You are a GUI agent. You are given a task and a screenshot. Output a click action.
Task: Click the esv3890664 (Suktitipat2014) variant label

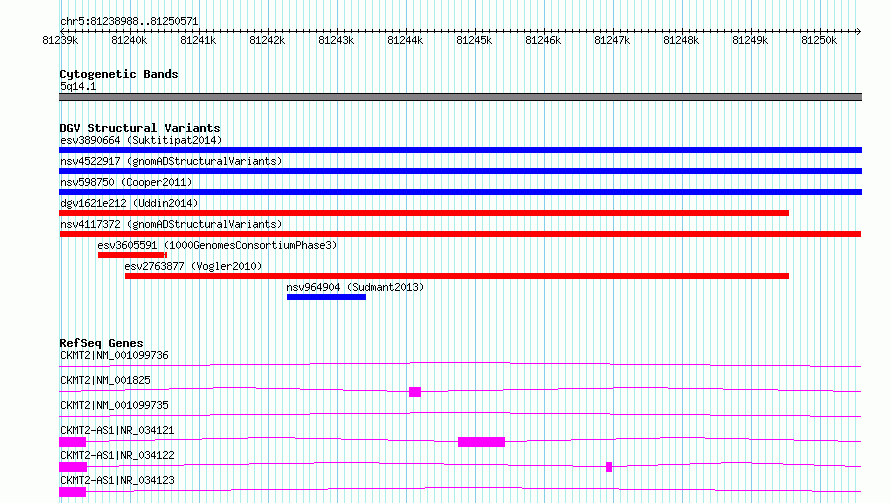141,140
